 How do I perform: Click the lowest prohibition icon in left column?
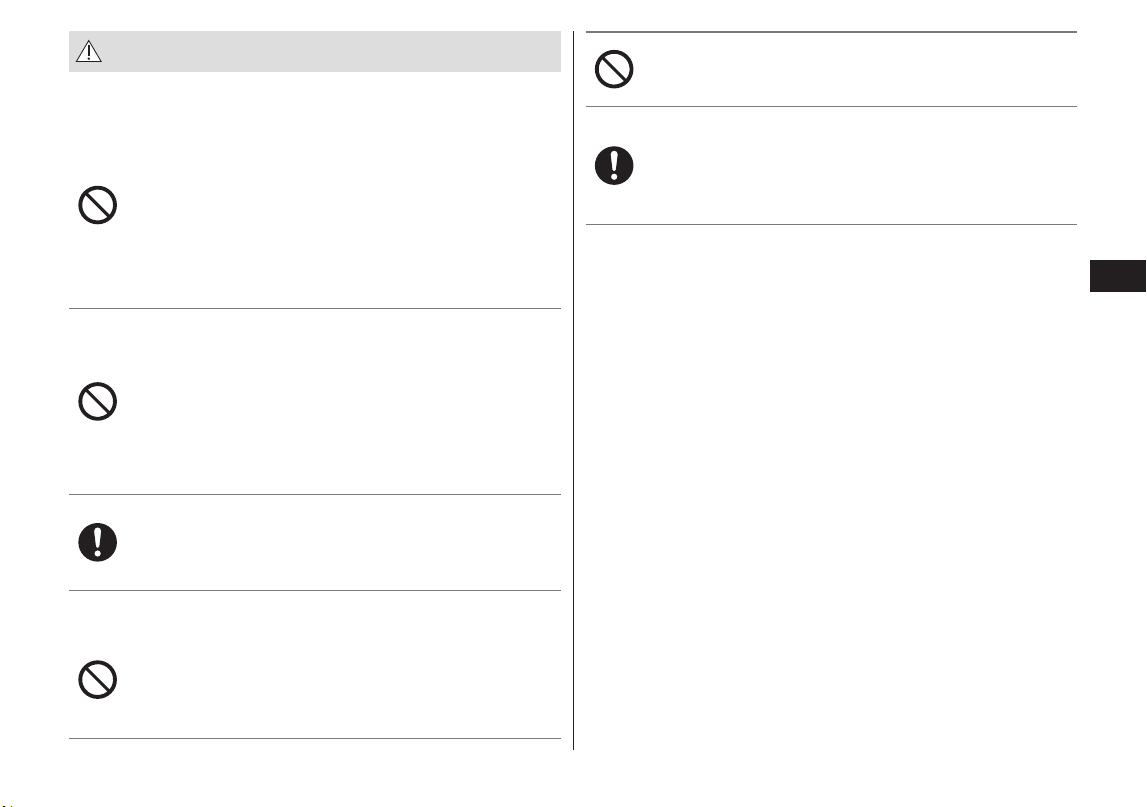pyautogui.click(x=97, y=680)
